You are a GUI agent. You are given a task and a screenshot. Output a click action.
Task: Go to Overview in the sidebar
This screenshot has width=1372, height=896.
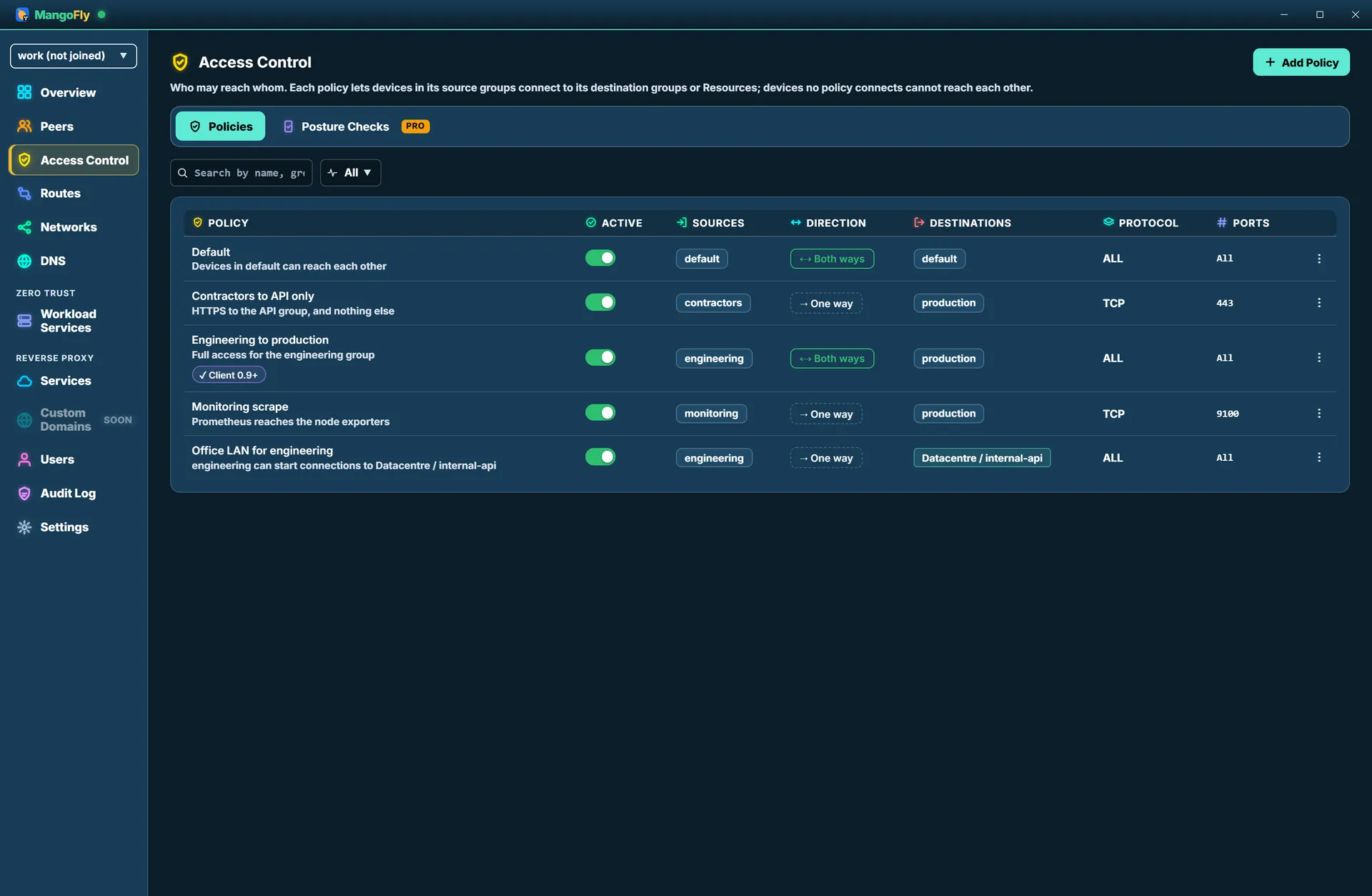(x=74, y=92)
